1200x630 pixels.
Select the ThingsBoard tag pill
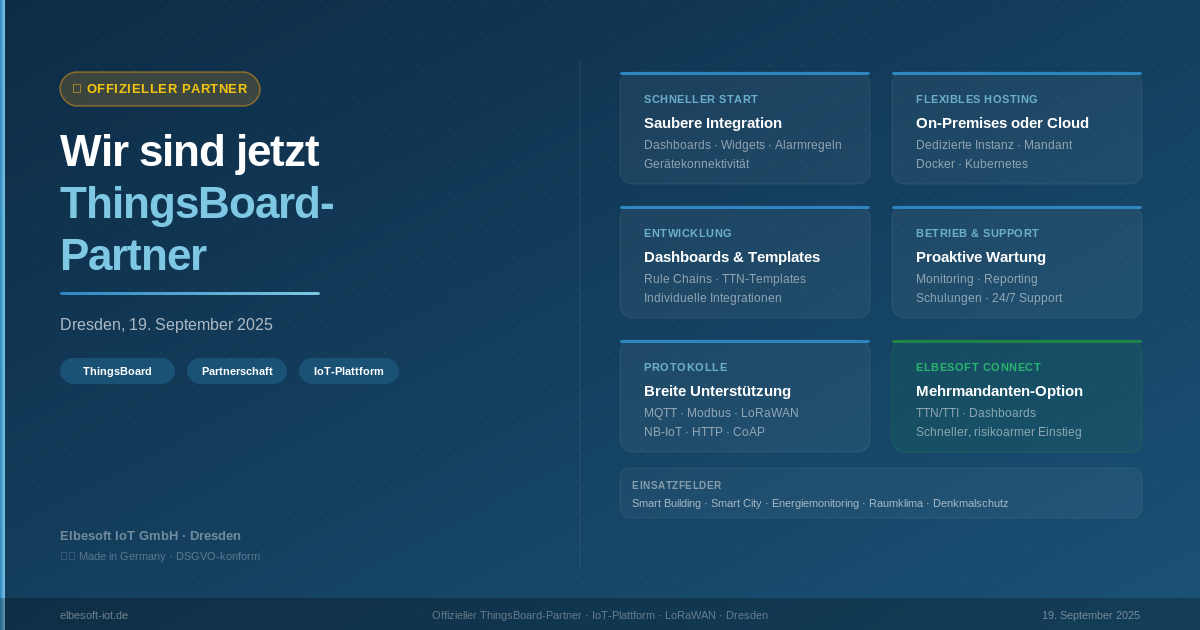tap(117, 371)
